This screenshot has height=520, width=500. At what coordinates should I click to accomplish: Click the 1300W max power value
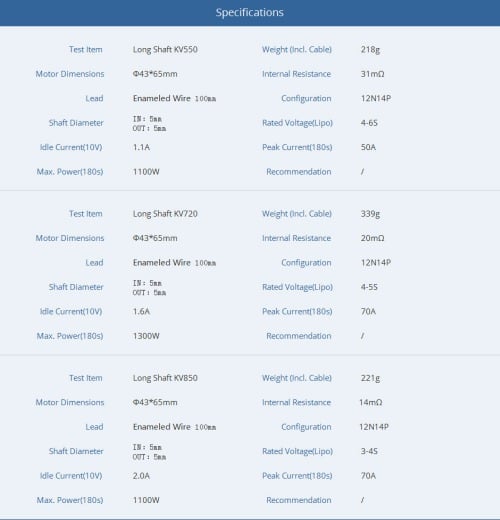pos(146,336)
